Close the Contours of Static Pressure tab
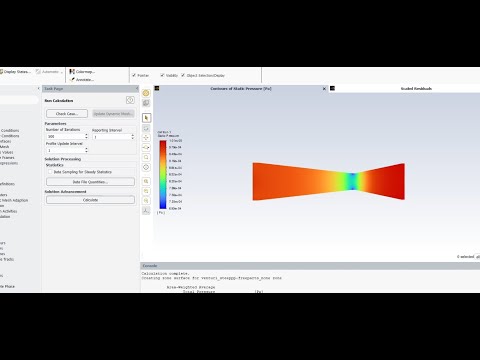 324,89
